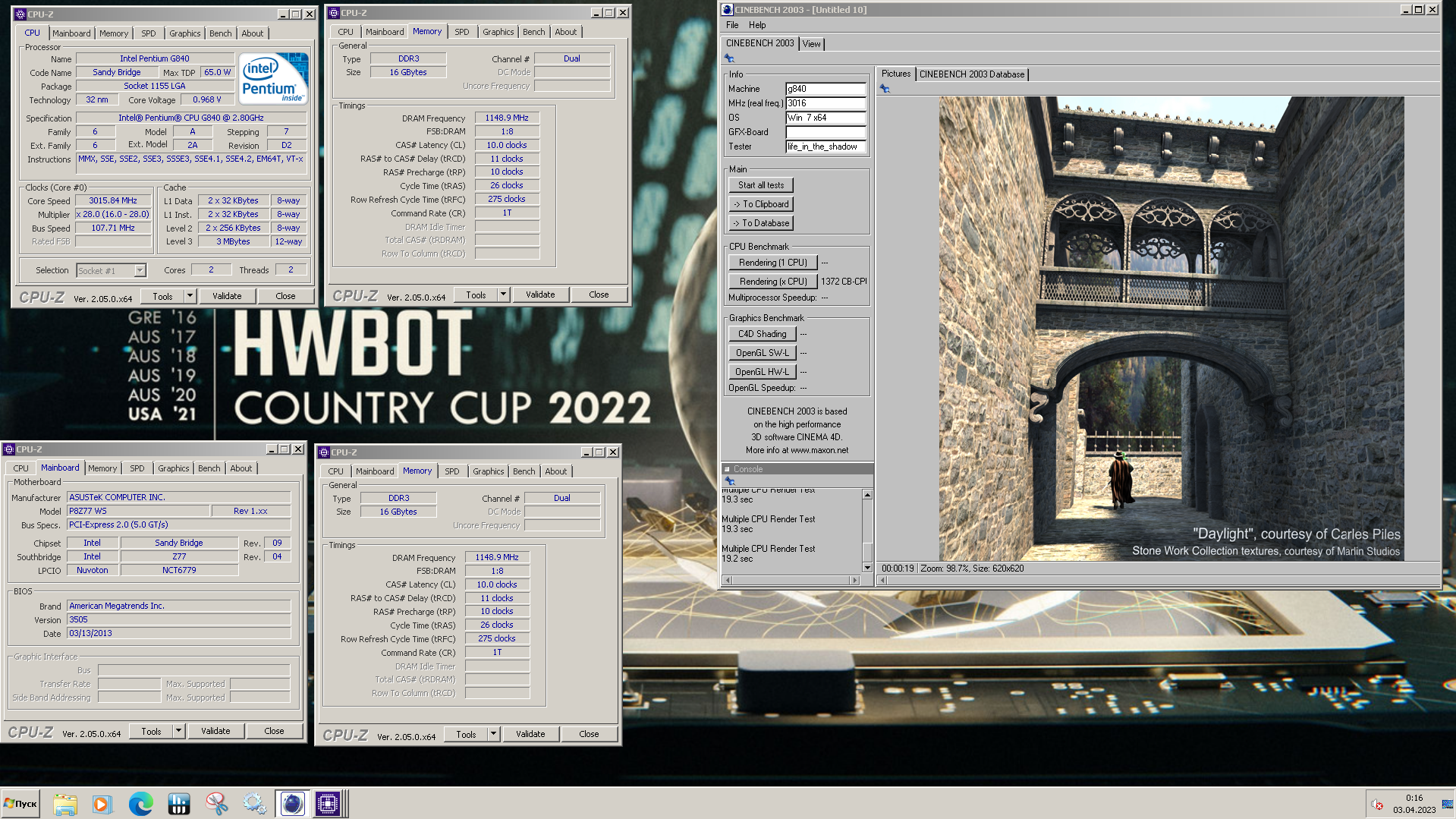
Task: Click the MHz (real freq.) field
Action: [x=825, y=103]
